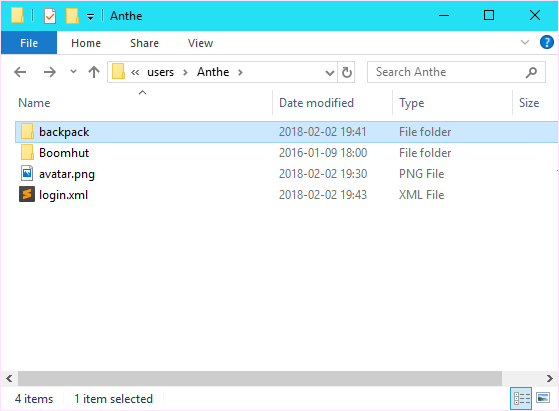This screenshot has width=559, height=411.
Task: Open the File menu
Action: point(29,43)
